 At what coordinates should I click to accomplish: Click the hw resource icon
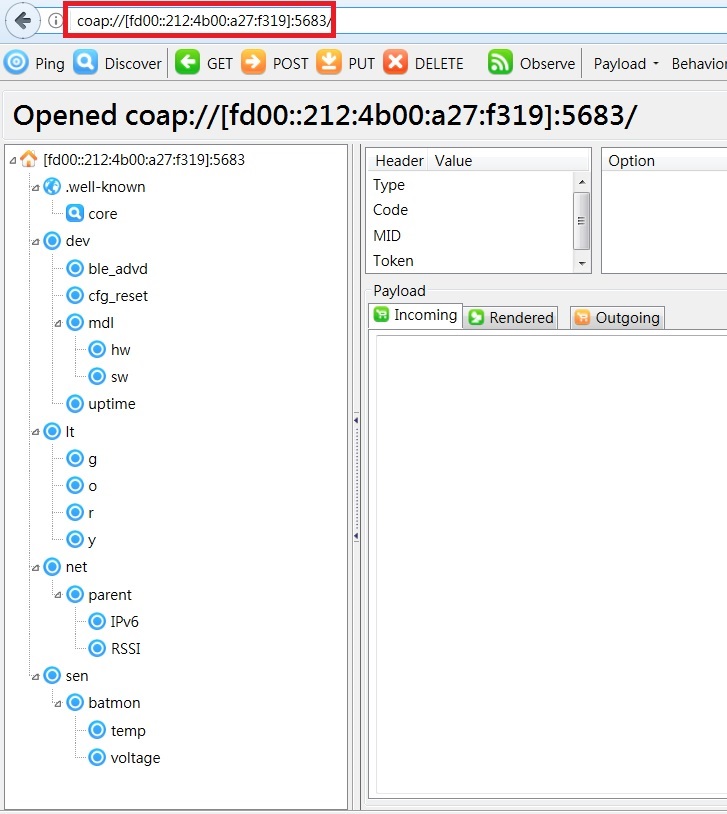pos(97,349)
